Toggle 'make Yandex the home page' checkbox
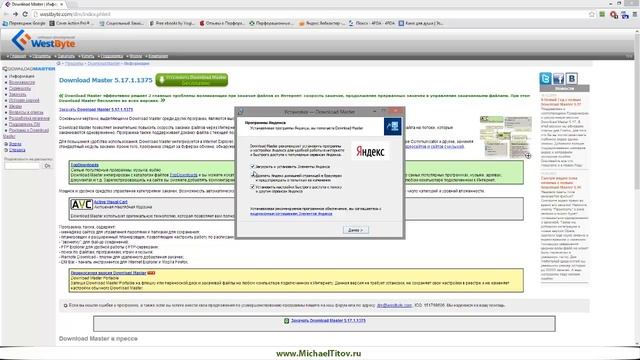 pyautogui.click(x=252, y=176)
